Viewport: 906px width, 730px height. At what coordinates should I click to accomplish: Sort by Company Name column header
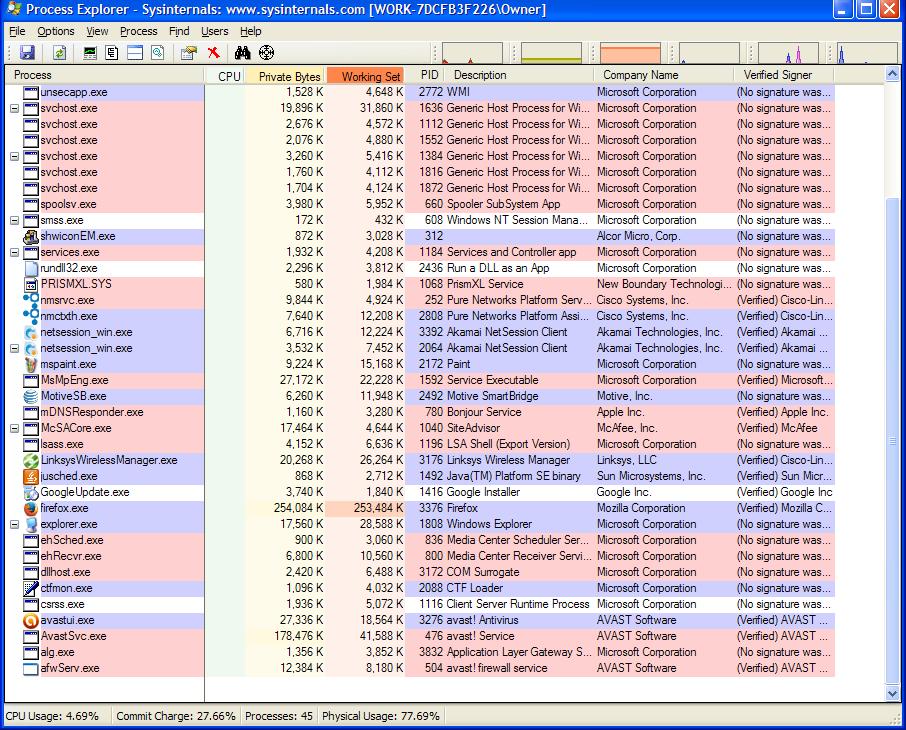664,75
